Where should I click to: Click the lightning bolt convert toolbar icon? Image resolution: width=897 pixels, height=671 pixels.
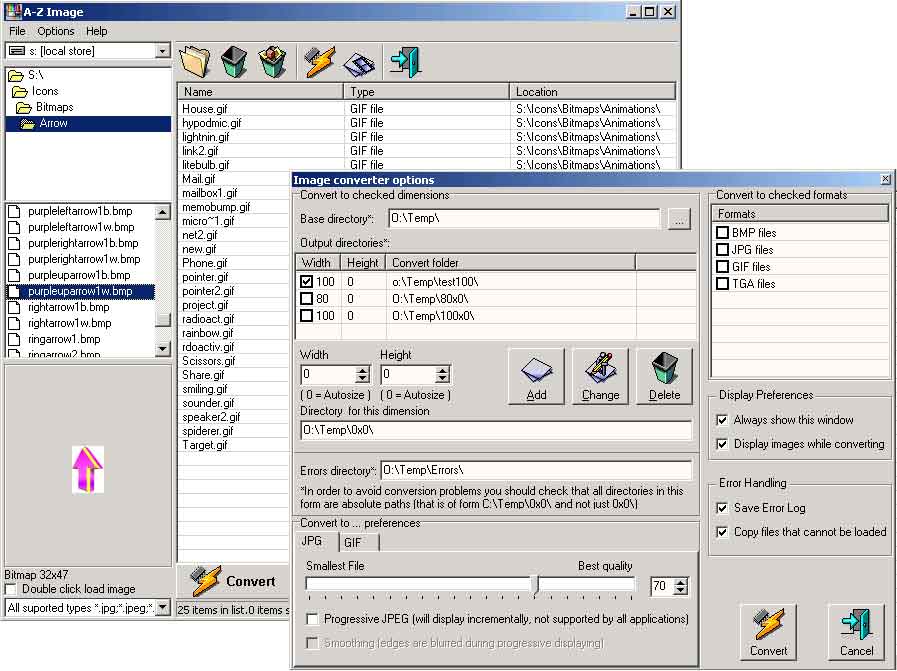click(319, 62)
